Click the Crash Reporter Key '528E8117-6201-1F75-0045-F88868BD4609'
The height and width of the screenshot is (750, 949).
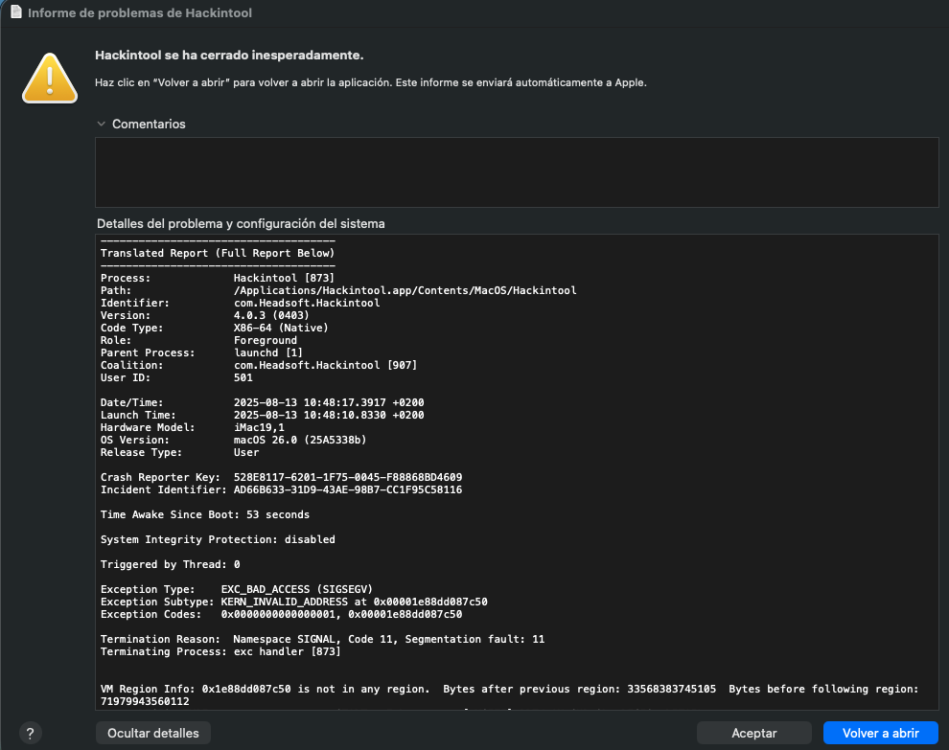[x=347, y=477]
